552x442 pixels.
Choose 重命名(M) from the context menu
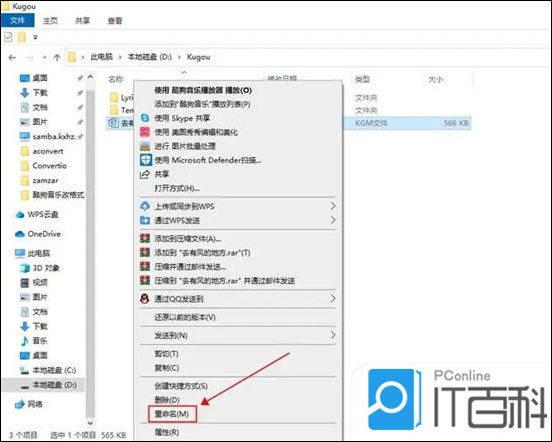point(172,414)
